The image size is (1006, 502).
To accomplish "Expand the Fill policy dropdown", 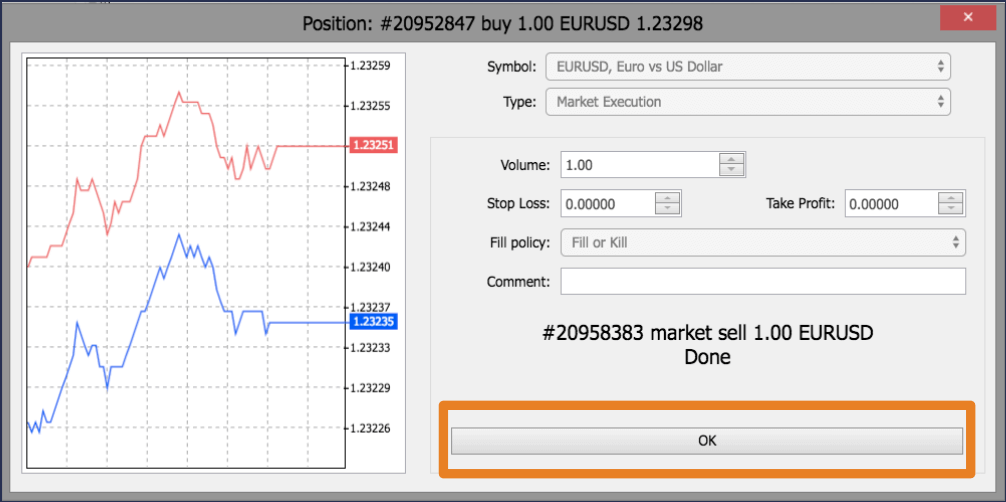I will (762, 242).
